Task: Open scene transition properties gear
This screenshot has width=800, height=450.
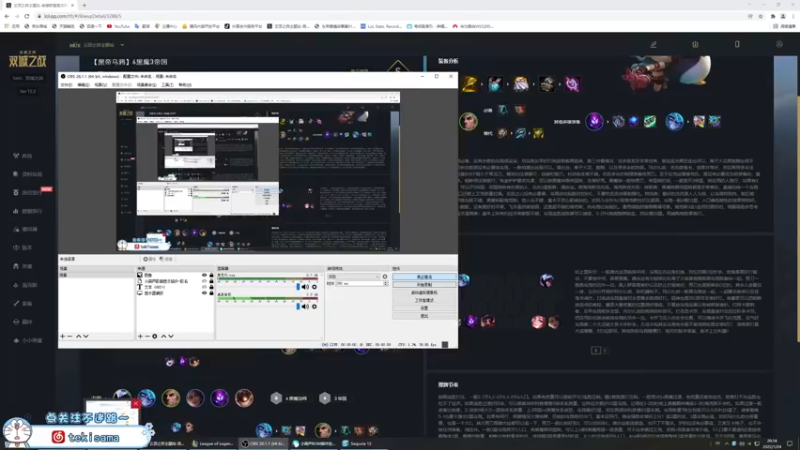Action: [x=385, y=277]
